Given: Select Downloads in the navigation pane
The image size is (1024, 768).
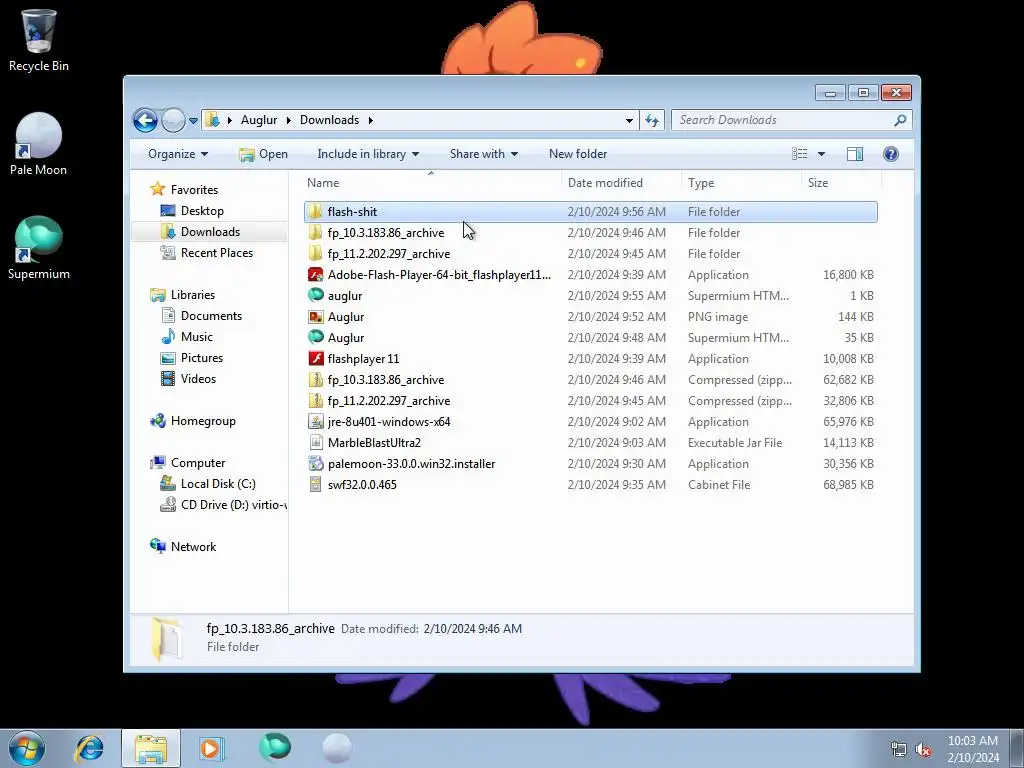Looking at the screenshot, I should click(210, 232).
